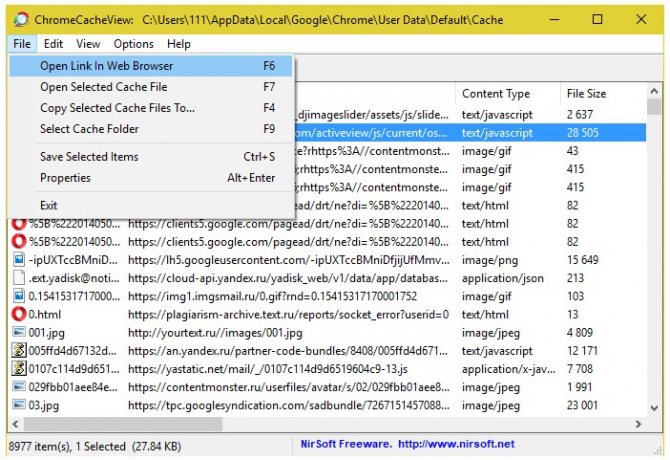The width and height of the screenshot is (670, 460).
Task: Click Save Selected Items menu entry
Action: [89, 157]
